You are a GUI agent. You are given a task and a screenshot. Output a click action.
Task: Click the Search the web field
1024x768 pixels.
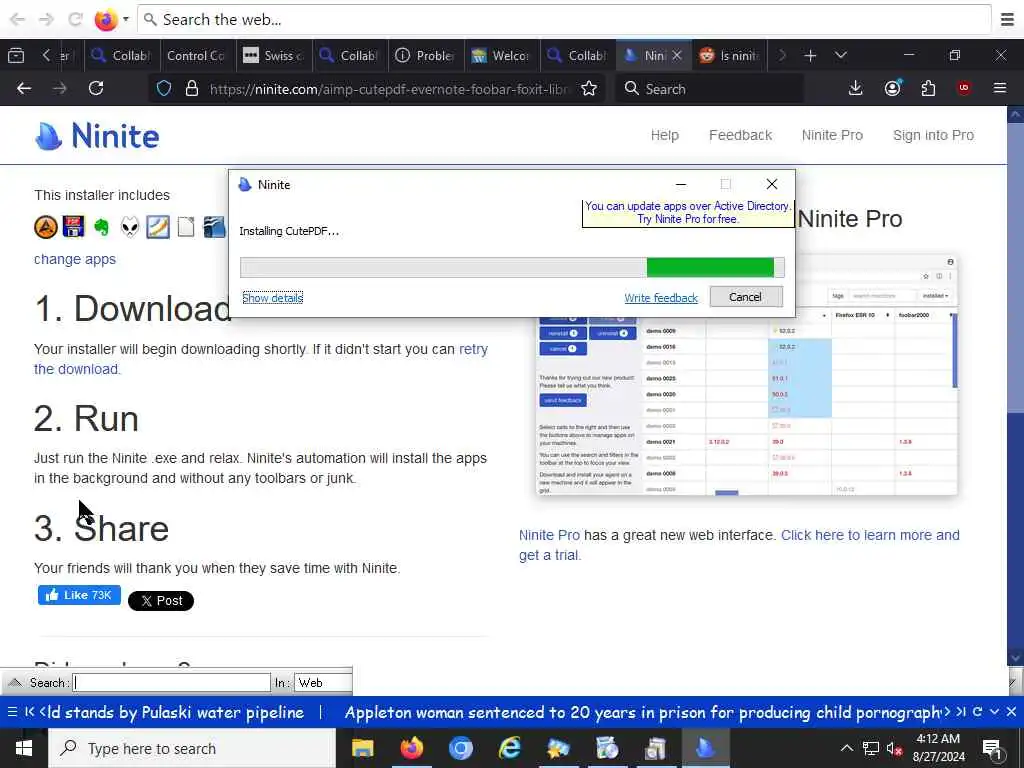click(564, 20)
